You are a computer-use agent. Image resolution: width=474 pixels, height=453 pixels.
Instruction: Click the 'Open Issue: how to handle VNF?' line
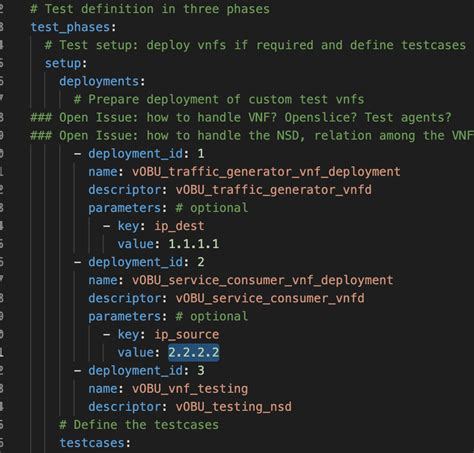pos(241,117)
